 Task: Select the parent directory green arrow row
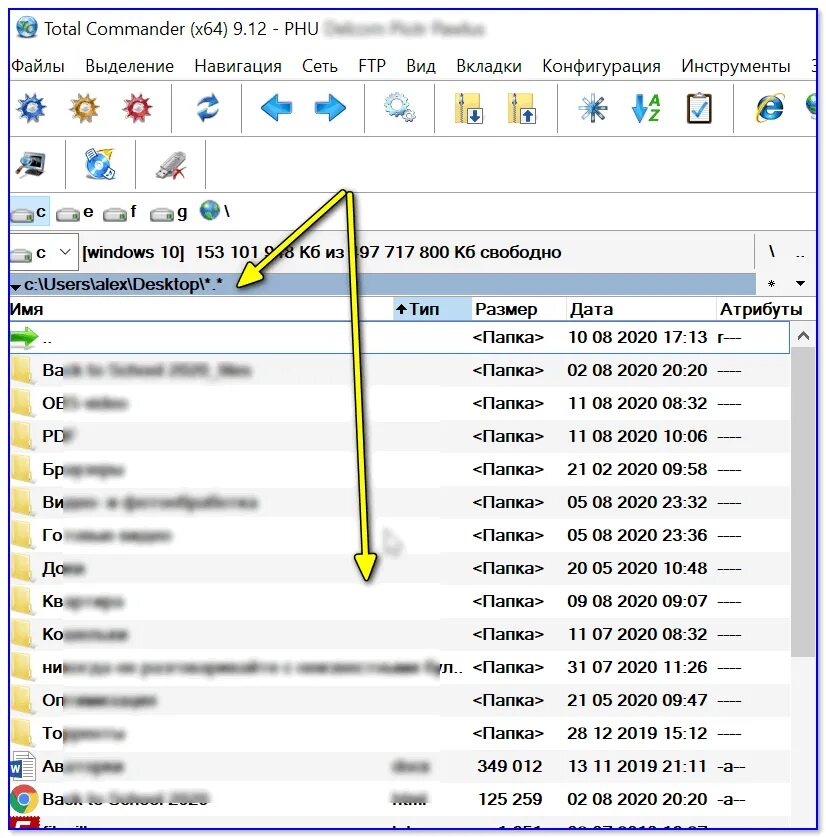(399, 337)
